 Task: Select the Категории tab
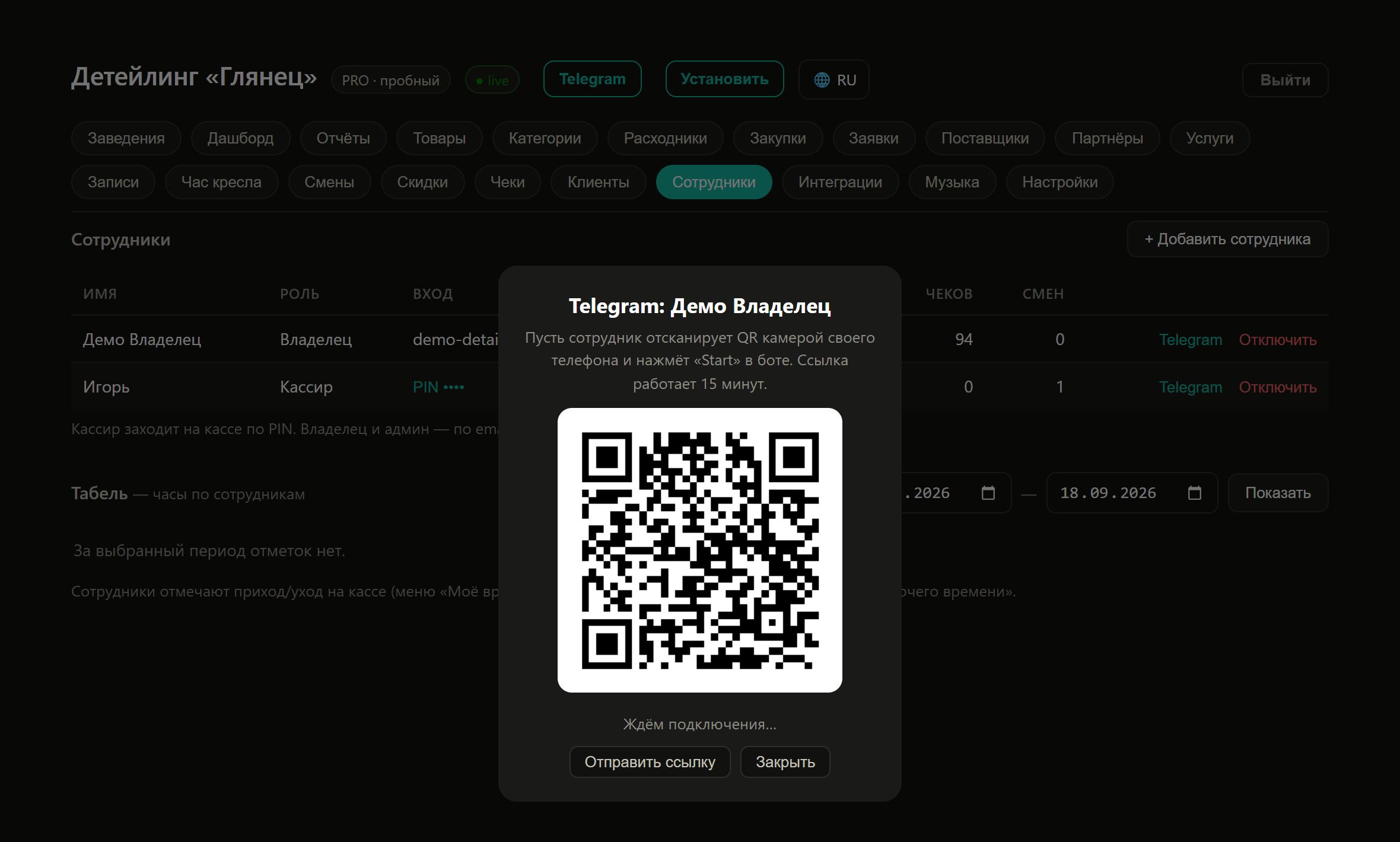545,138
